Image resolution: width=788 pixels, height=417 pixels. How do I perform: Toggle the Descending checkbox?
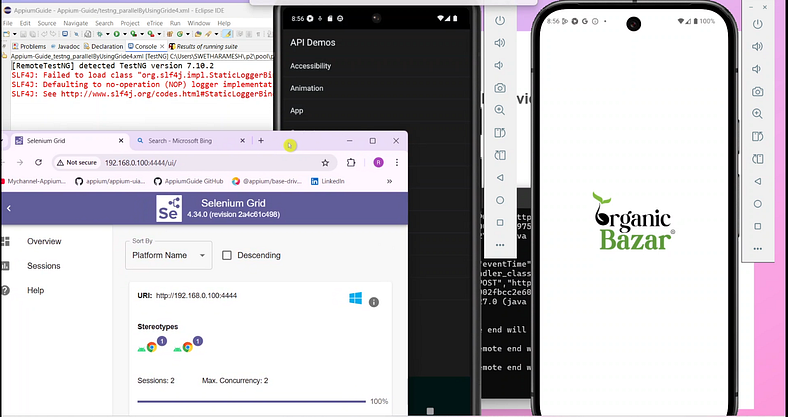pos(227,255)
